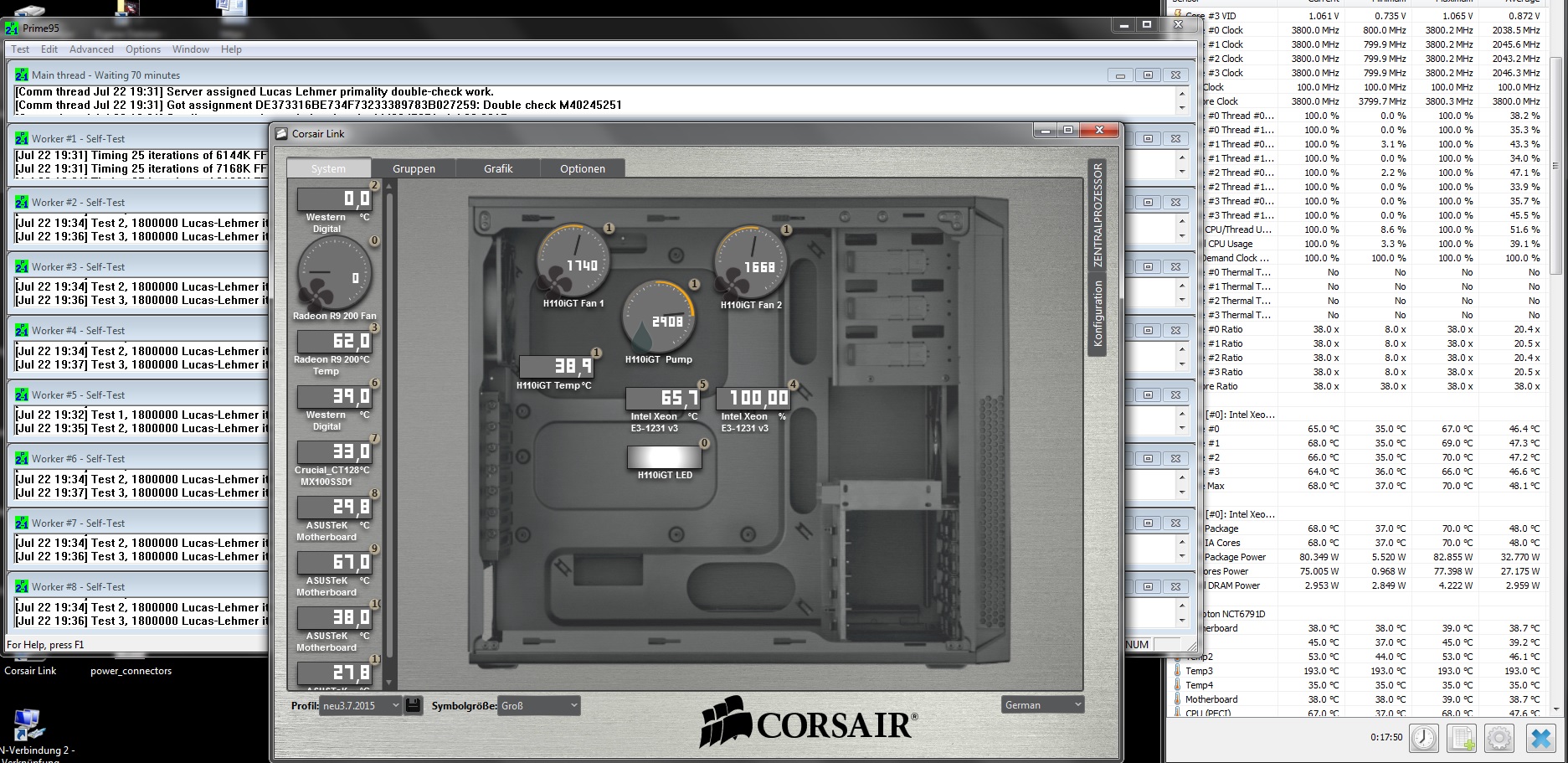
Task: Open the Window menu in Prime95
Action: [191, 49]
